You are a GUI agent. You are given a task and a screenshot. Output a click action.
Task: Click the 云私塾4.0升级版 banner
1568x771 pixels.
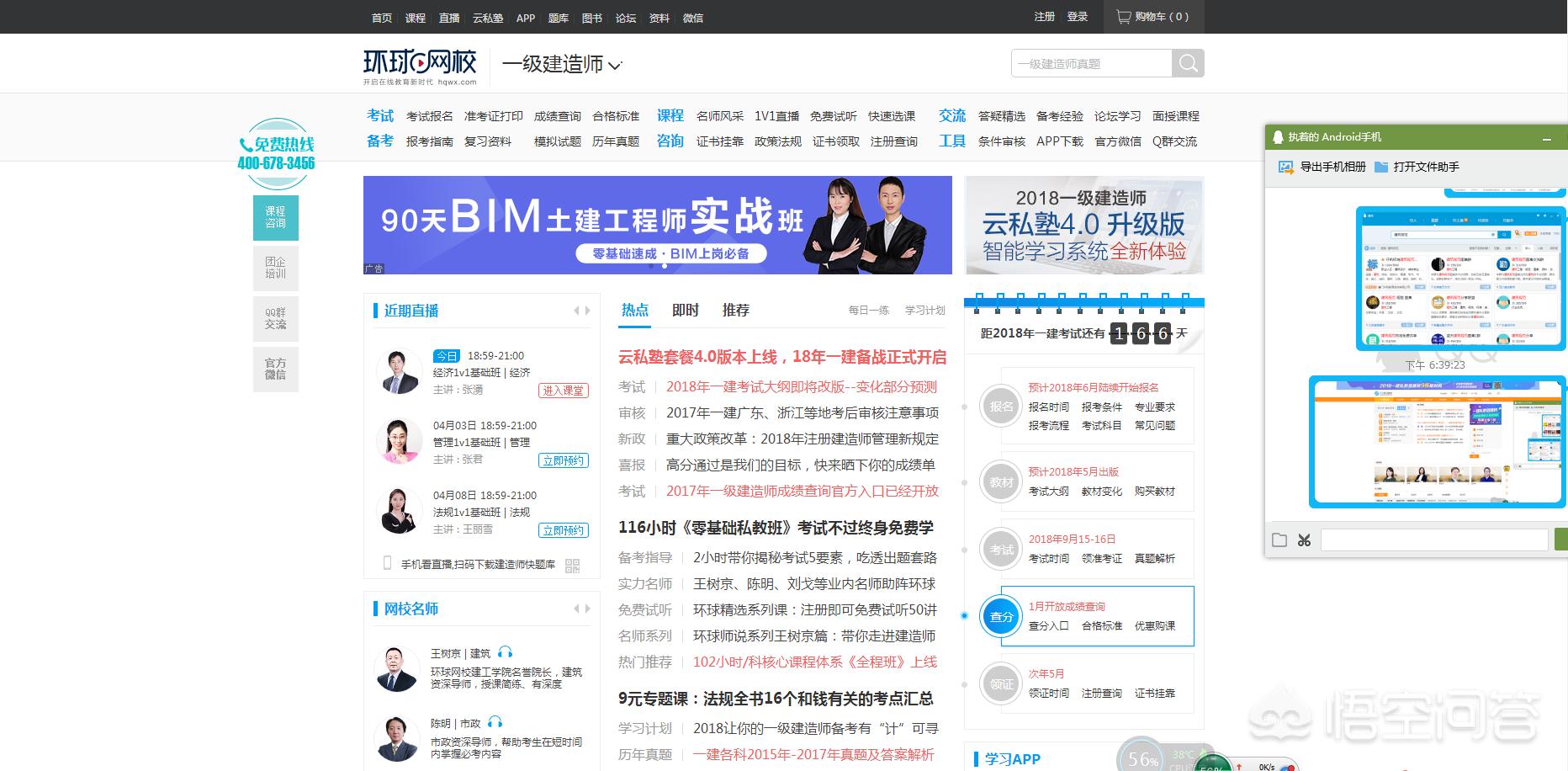[1084, 225]
